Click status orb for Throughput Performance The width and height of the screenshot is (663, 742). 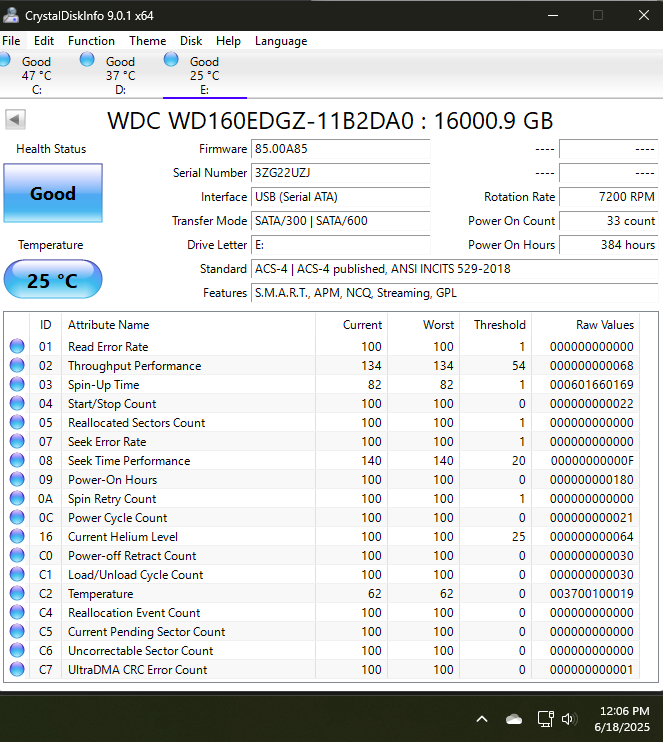17,365
